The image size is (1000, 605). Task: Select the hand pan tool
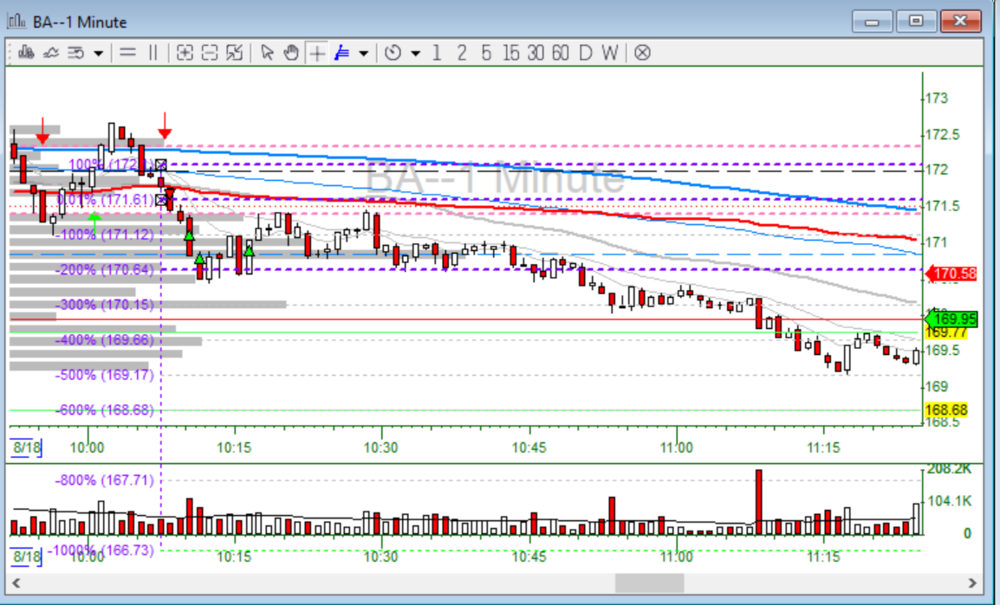[290, 53]
